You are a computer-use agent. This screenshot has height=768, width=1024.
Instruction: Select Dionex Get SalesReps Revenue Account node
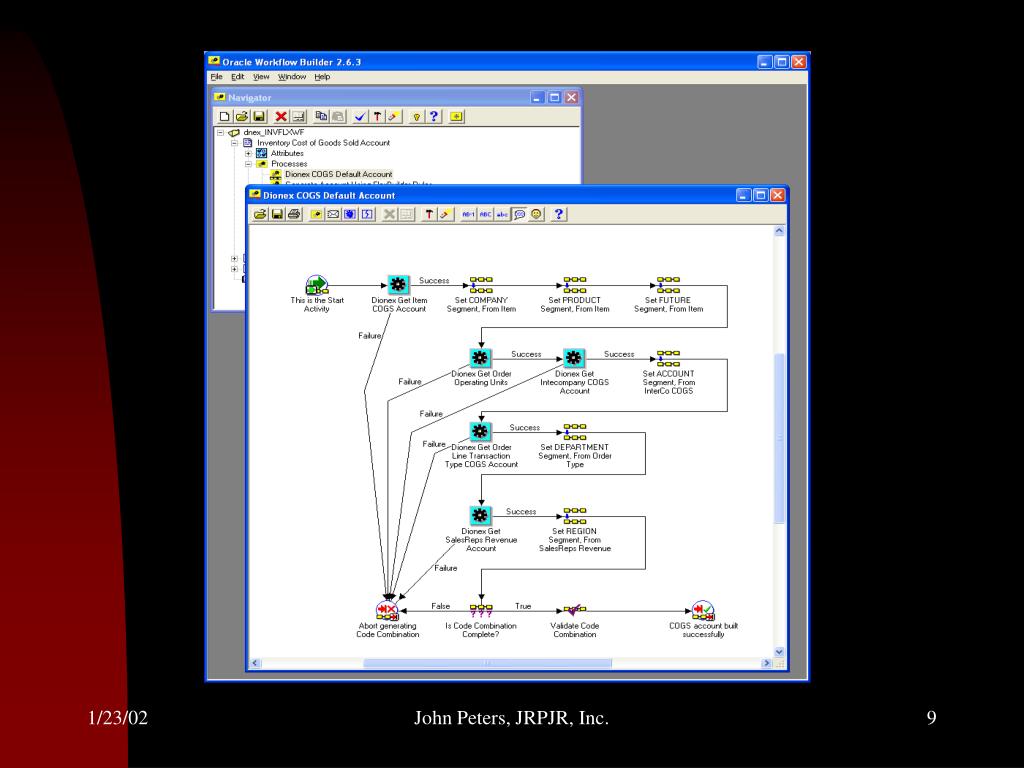pyautogui.click(x=480, y=515)
